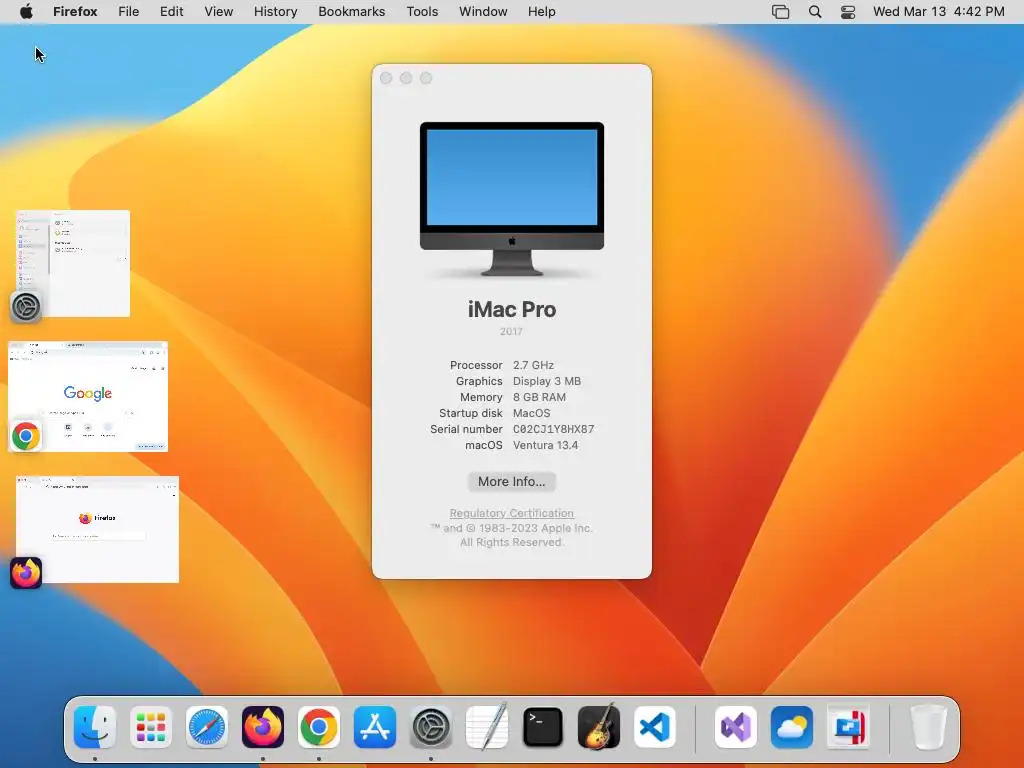Open System Settings from the Dock
Screen dimensions: 1024x768
tap(431, 727)
